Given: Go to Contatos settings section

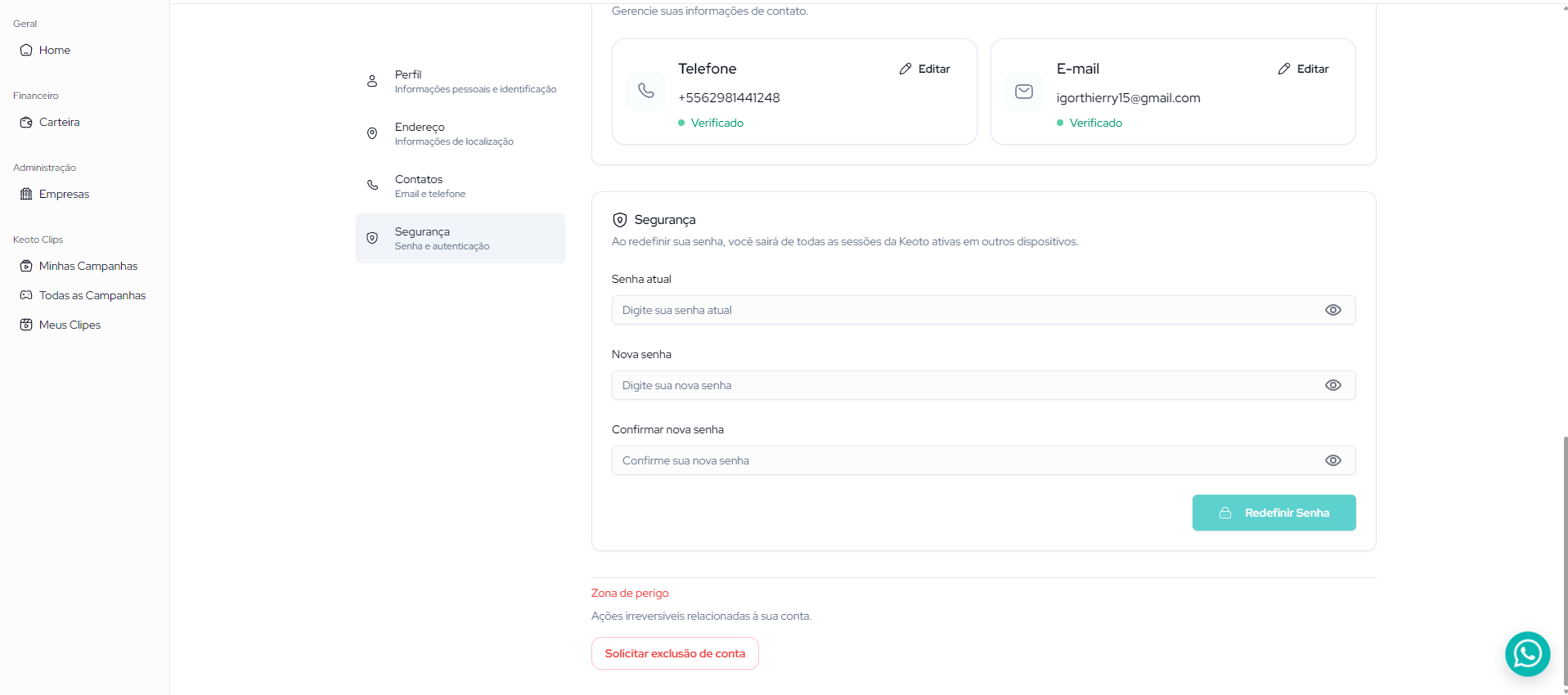Looking at the screenshot, I should pos(460,186).
